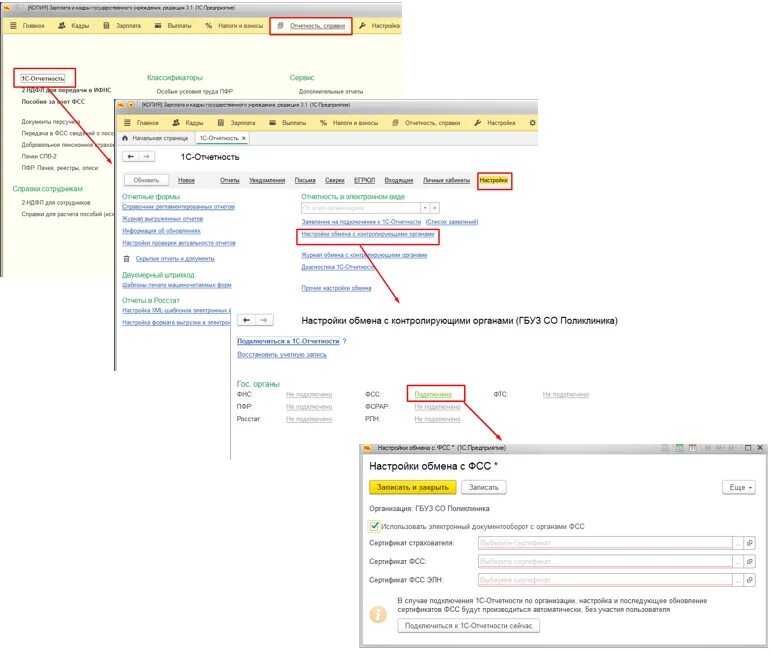Open the Отчеты section
Image resolution: width=773 pixels, height=653 pixels.
230,180
